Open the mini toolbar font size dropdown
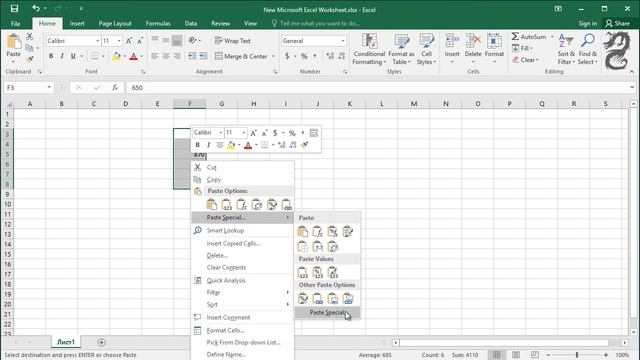Screen dimensions: 640x360 click(x=244, y=133)
